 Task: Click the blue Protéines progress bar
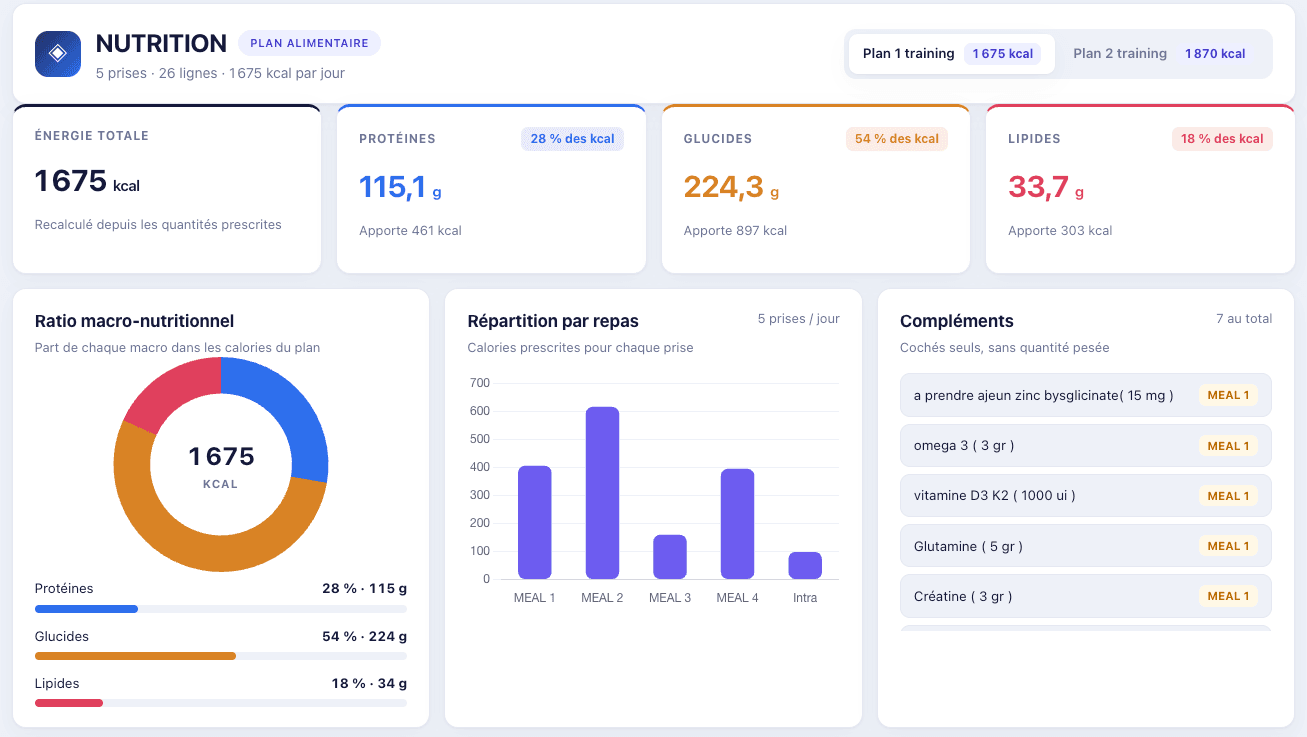click(86, 609)
